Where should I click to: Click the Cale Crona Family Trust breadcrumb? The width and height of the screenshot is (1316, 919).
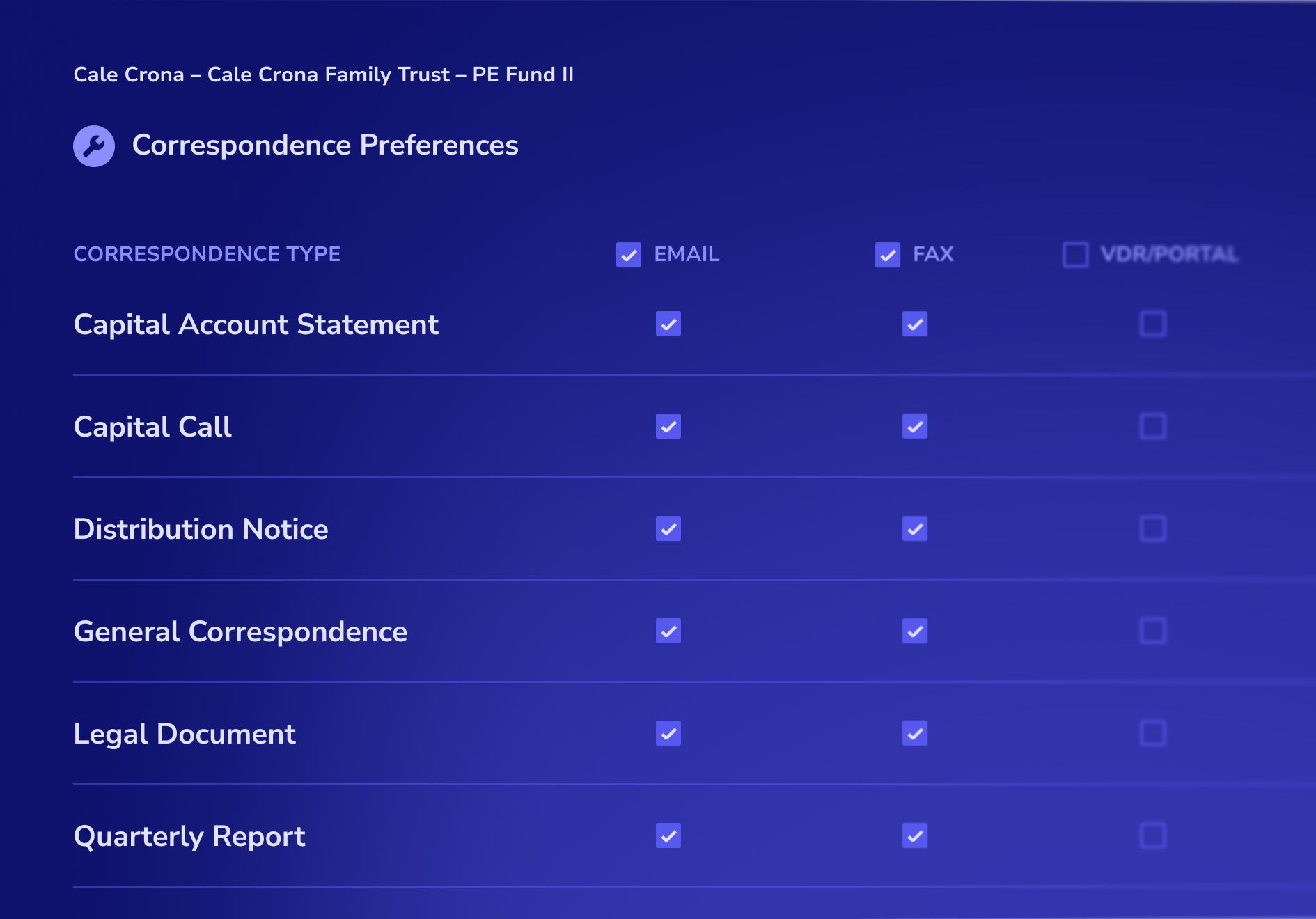329,74
